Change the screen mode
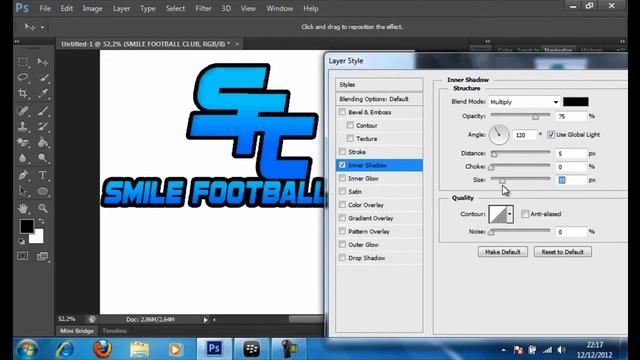Image resolution: width=640 pixels, height=360 pixels. pos(42,256)
